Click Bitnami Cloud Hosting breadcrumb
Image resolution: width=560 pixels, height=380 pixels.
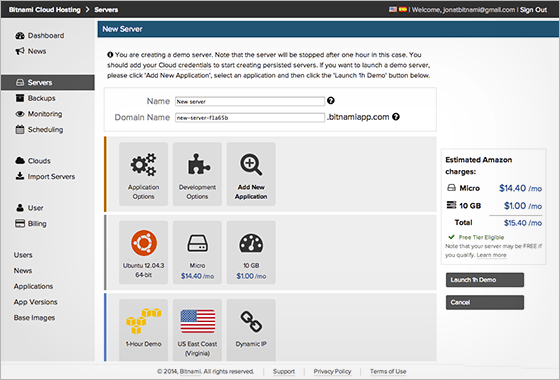pos(45,10)
